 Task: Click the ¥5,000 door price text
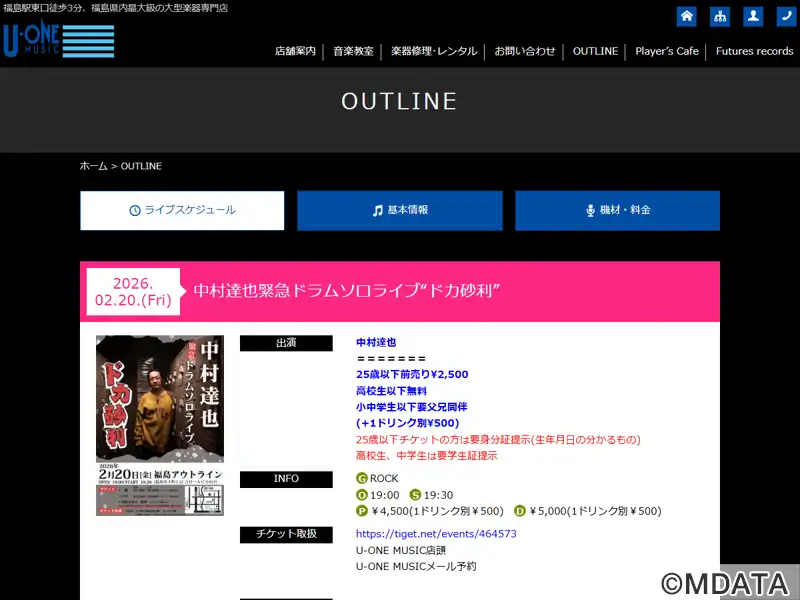click(595, 511)
